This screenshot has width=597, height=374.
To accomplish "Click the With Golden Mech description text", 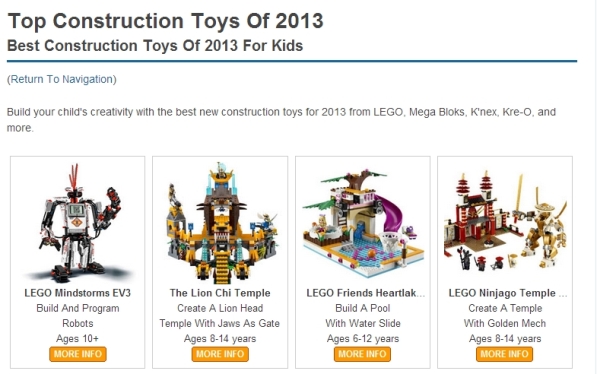I will click(x=505, y=323).
